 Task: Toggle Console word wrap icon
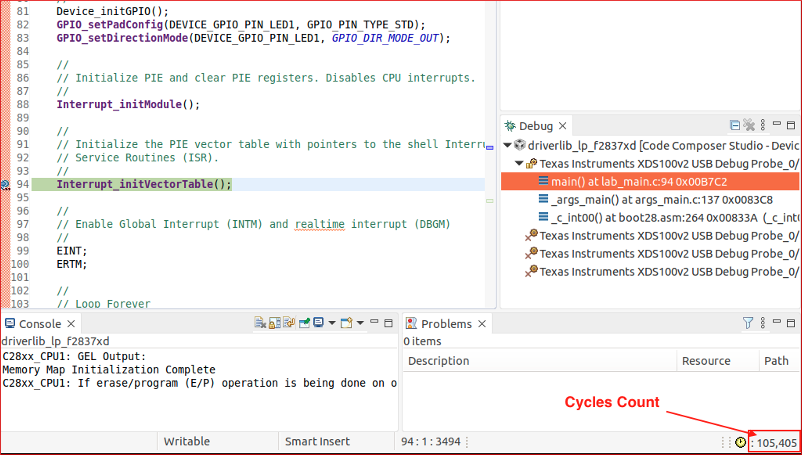289,323
